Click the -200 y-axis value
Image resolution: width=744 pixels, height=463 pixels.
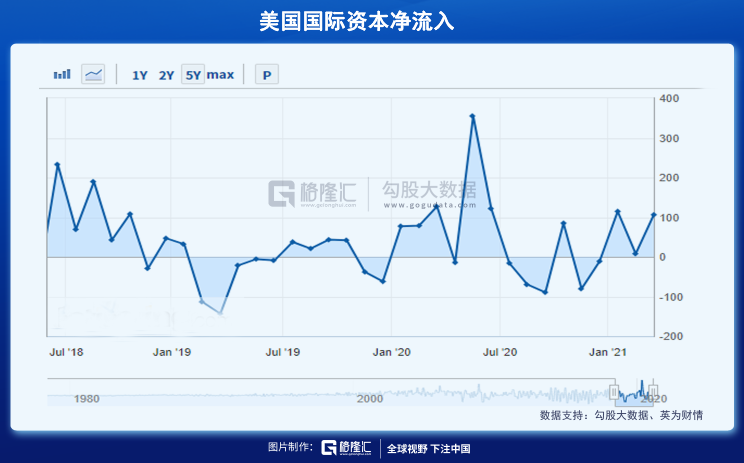(x=671, y=336)
